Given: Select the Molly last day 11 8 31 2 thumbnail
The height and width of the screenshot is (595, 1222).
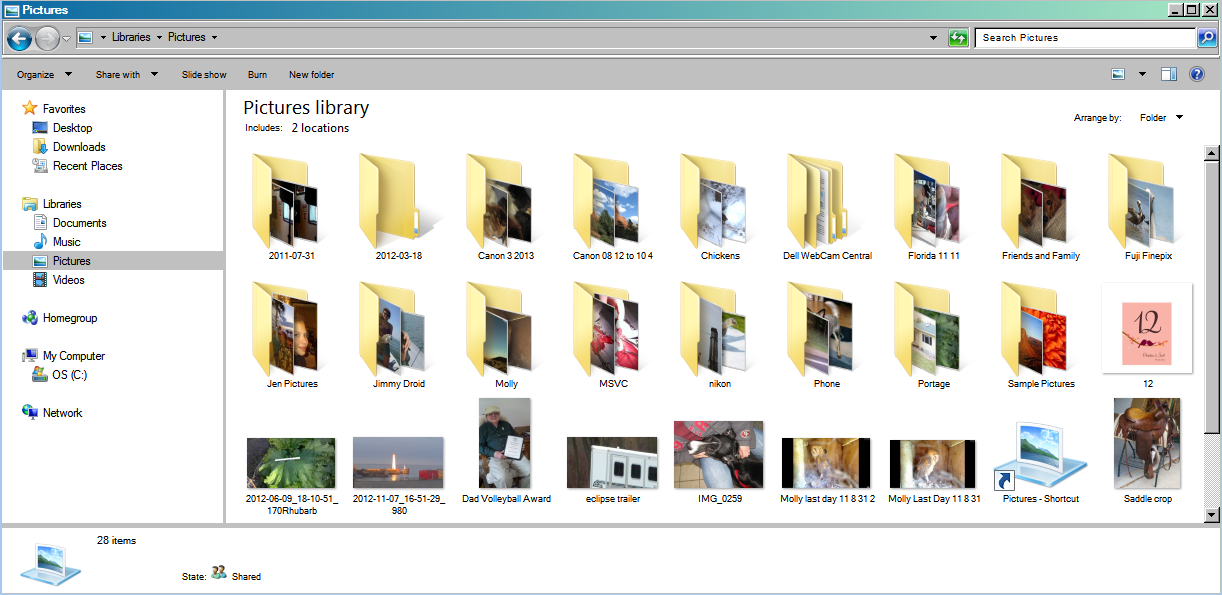Looking at the screenshot, I should [x=826, y=463].
